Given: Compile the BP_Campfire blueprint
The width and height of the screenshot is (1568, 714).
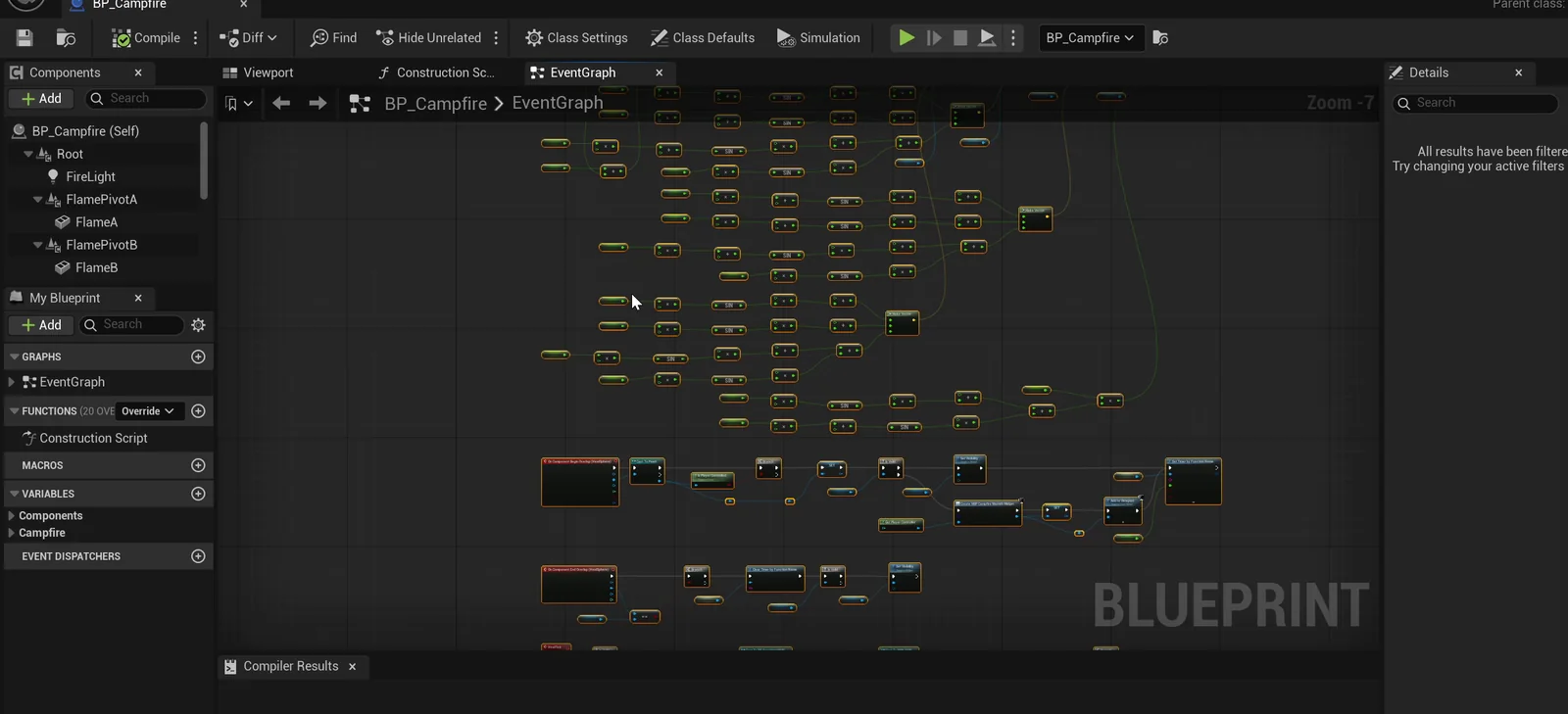Looking at the screenshot, I should tap(146, 38).
